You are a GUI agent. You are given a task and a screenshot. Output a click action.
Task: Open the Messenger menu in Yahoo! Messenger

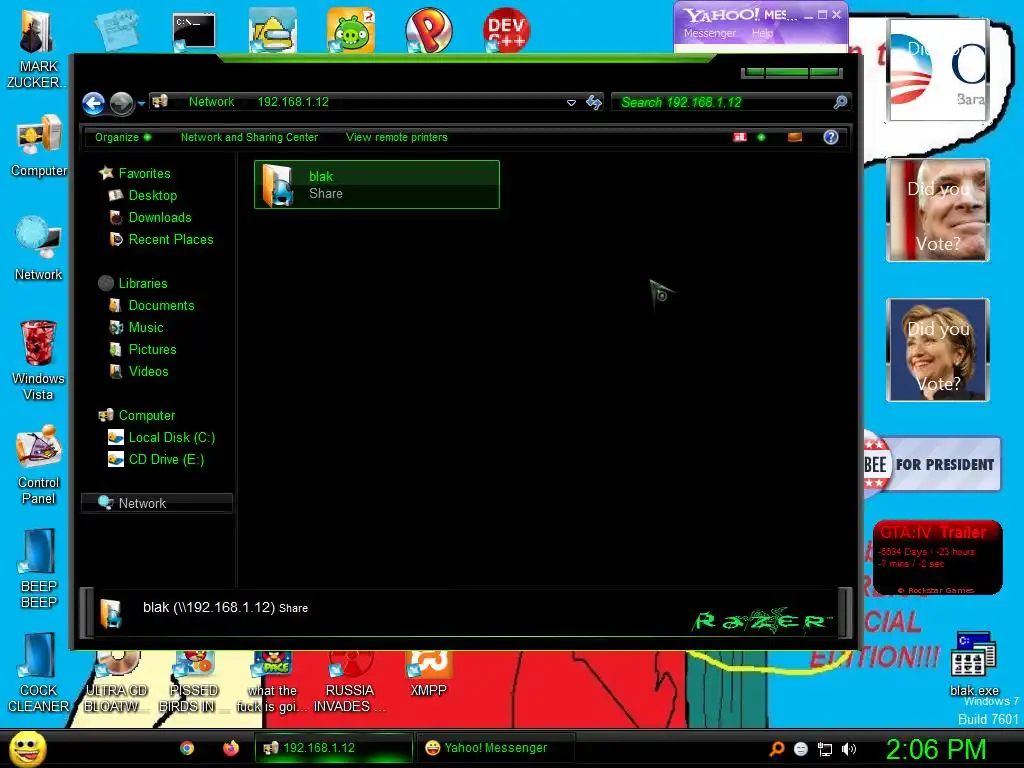709,33
